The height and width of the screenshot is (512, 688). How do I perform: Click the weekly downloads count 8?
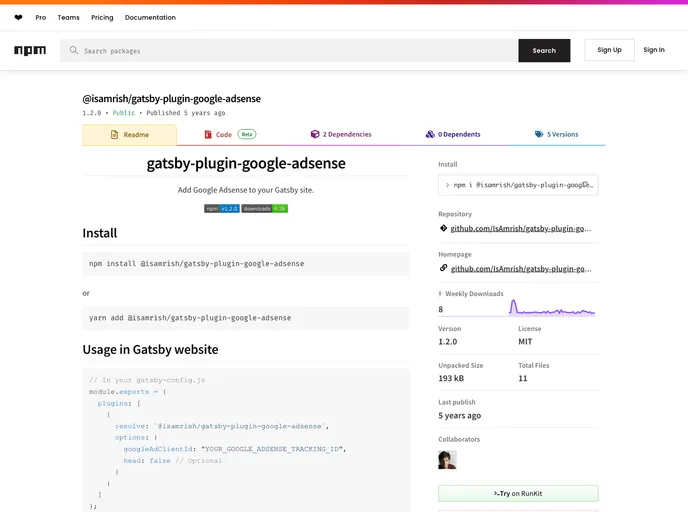point(441,309)
